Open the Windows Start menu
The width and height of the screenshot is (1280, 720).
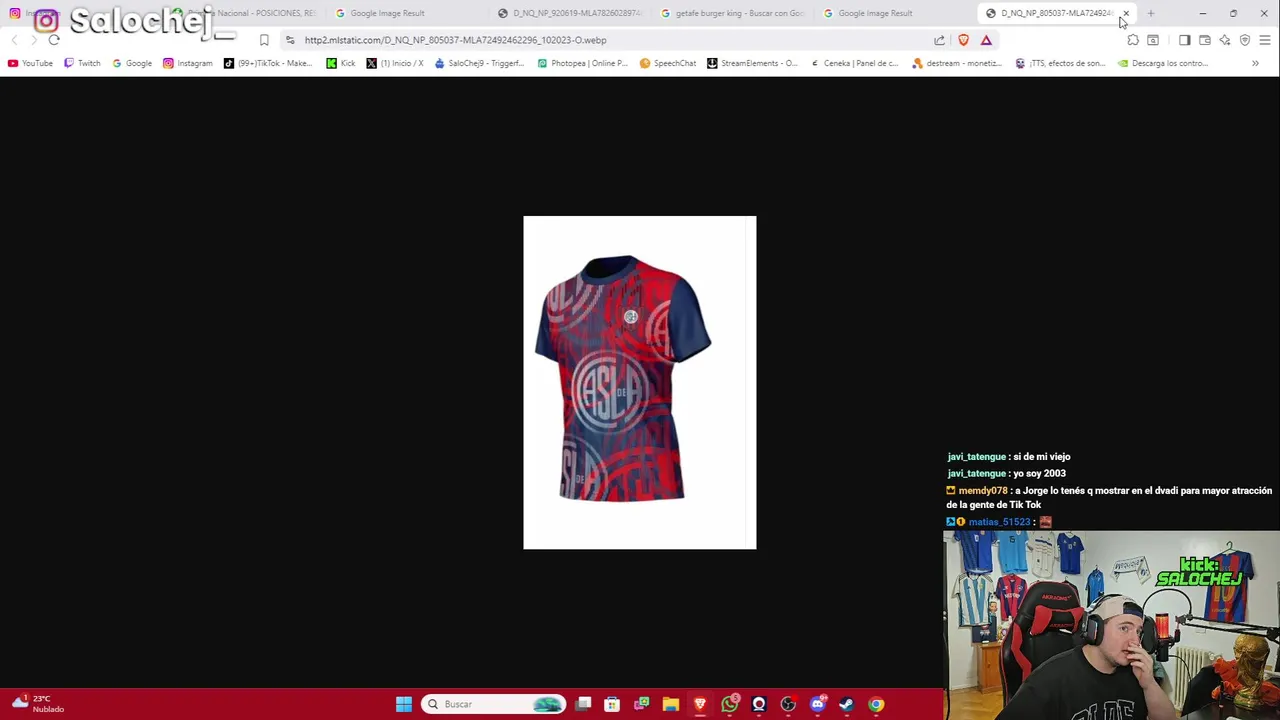click(x=404, y=704)
